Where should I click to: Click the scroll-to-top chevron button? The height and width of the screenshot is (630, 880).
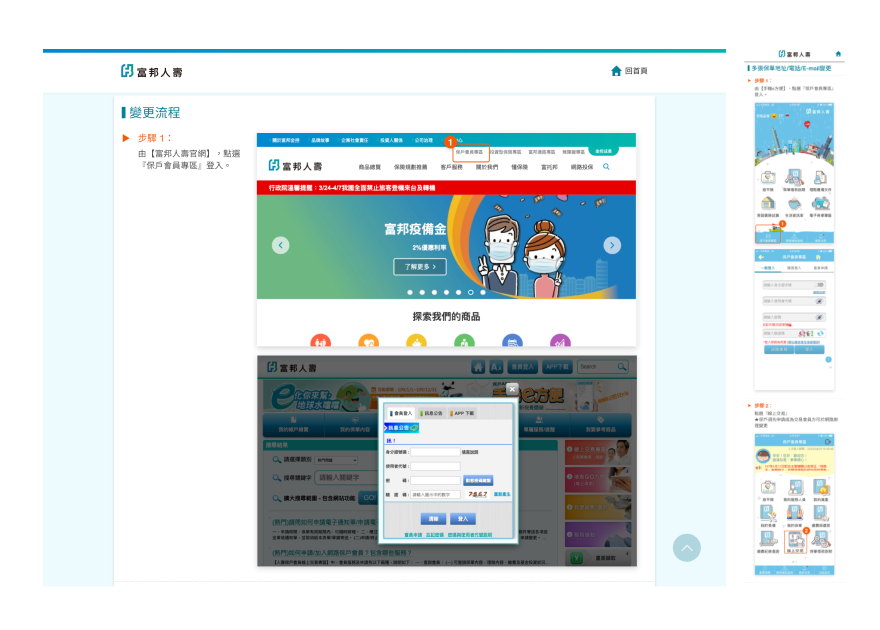(x=687, y=547)
